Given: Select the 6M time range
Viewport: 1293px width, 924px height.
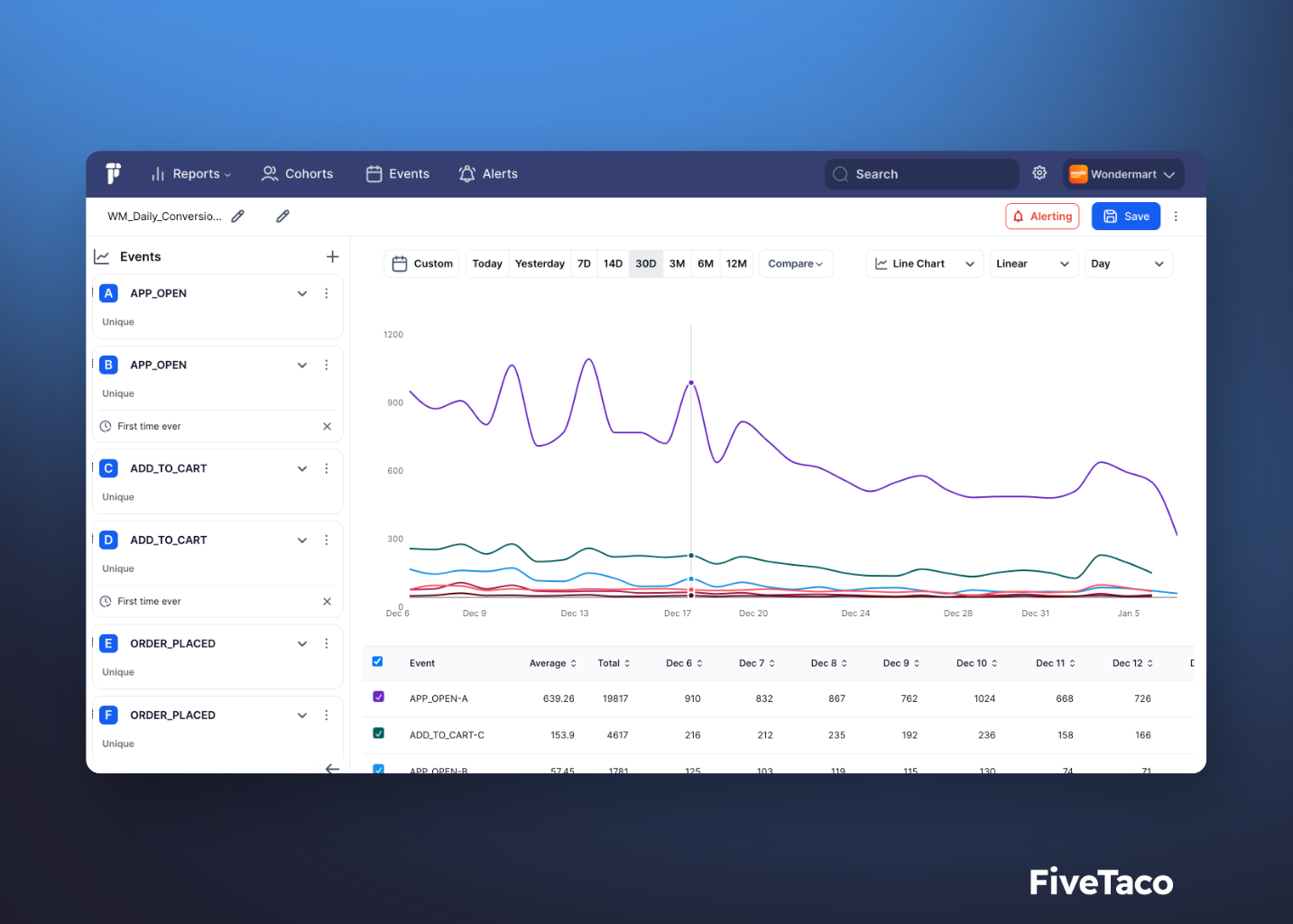Looking at the screenshot, I should [x=706, y=263].
